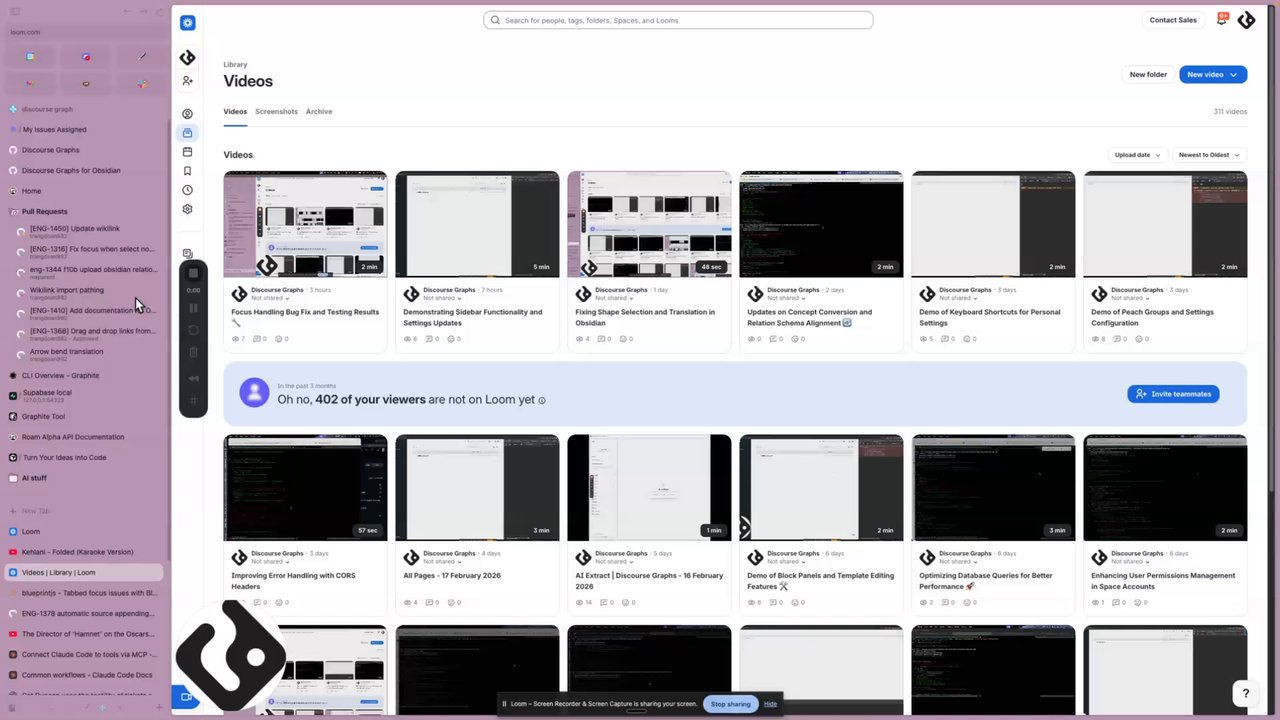Click the invite people icon in sidebar

click(x=187, y=80)
